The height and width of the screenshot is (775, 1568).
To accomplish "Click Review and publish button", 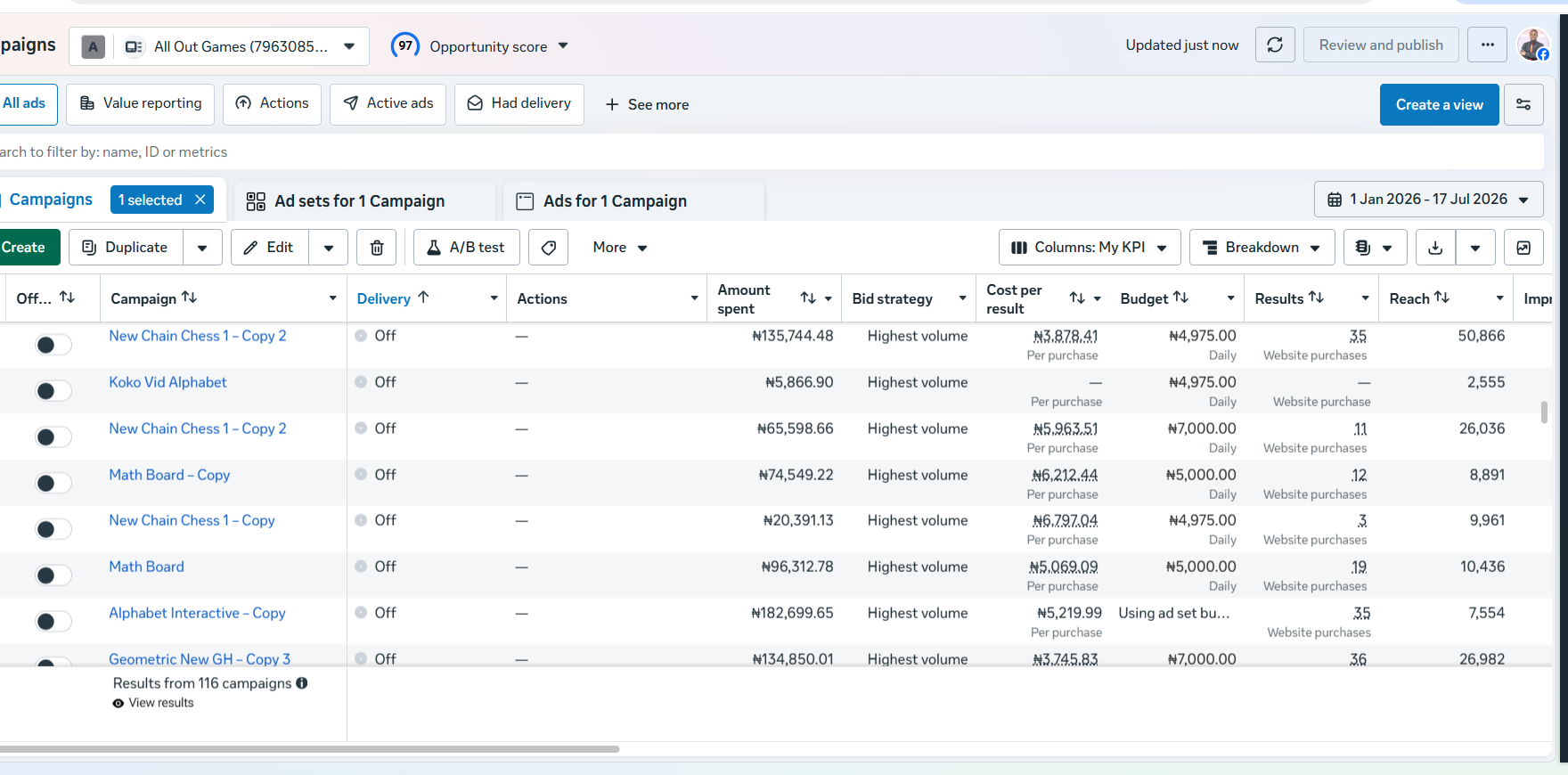I will (x=1381, y=45).
